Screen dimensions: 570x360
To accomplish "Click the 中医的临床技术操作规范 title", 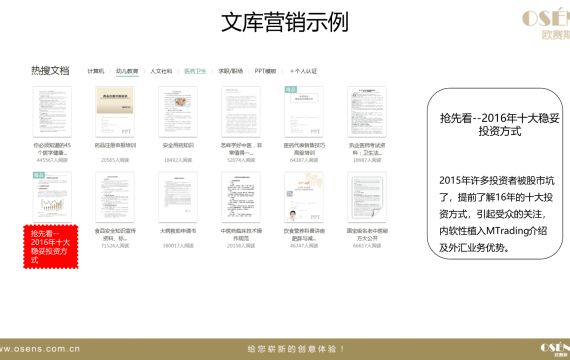I will (241, 235).
